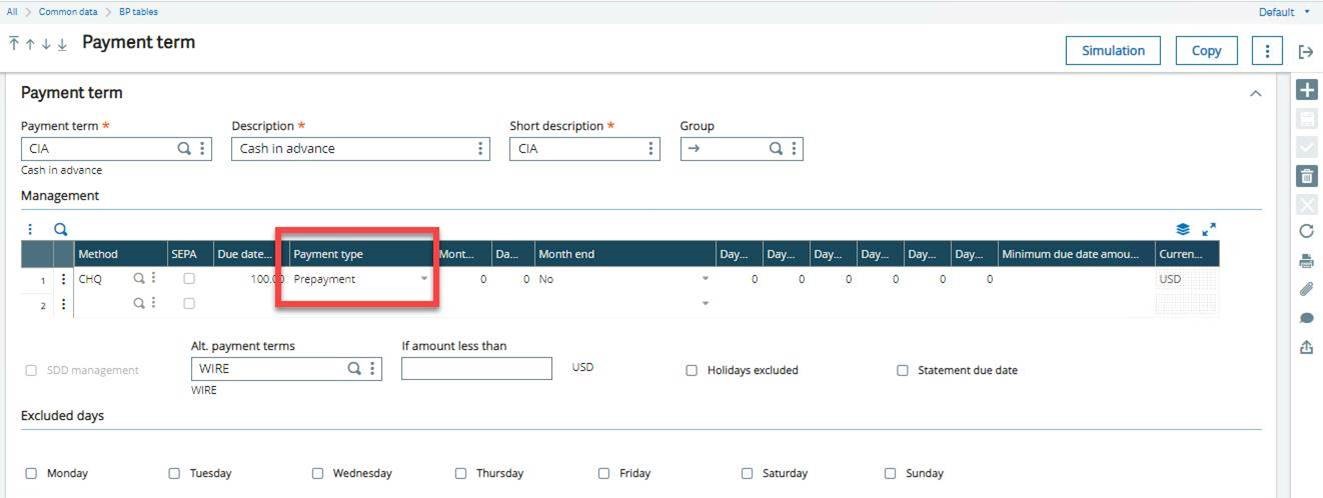Click the Delete trash icon in sidebar
The width and height of the screenshot is (1323, 498).
(x=1306, y=177)
